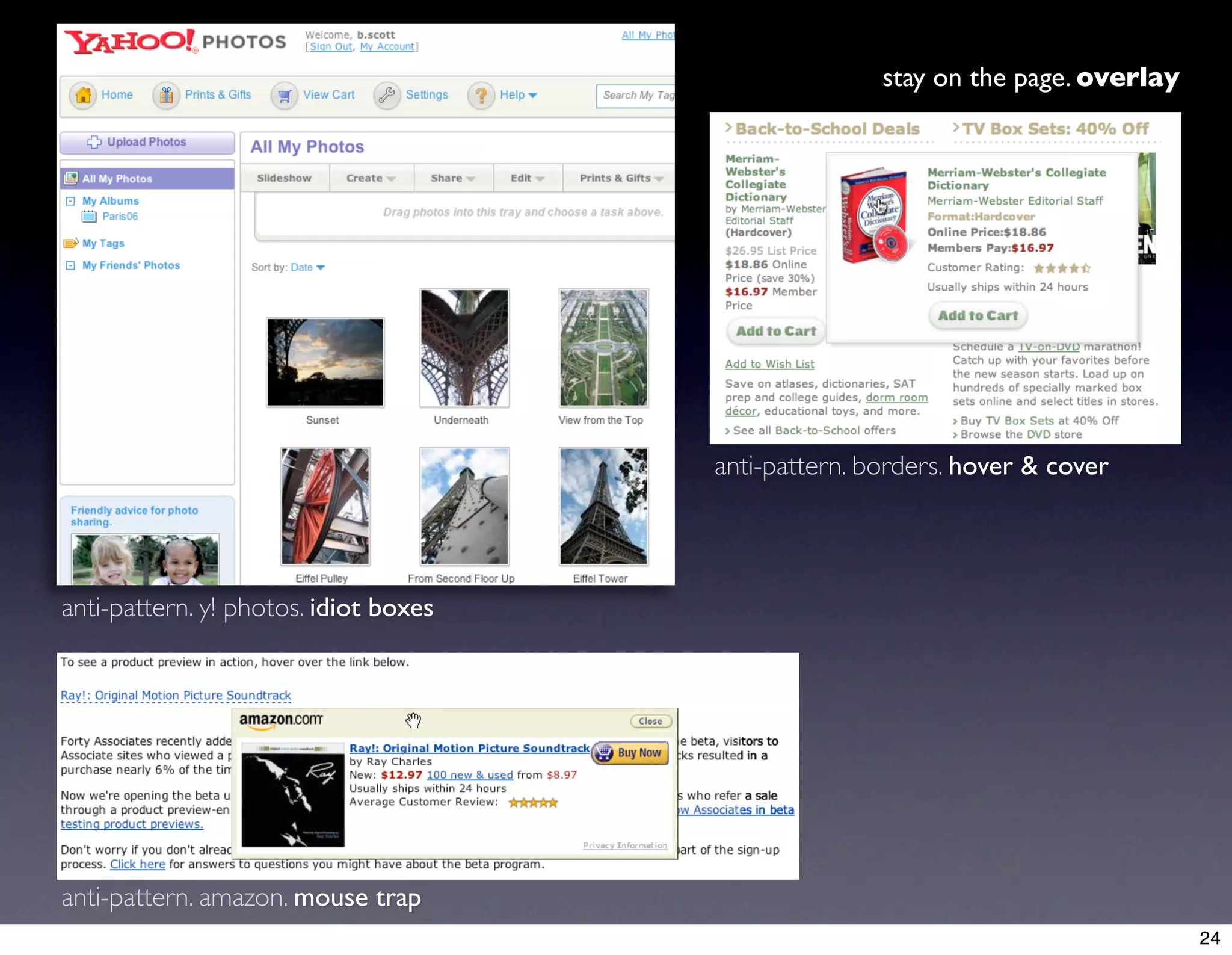Click the Privacy Information link
1232x955 pixels.
coord(625,845)
